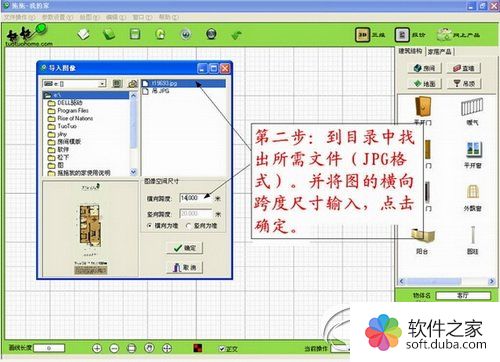Click the folder list scrollbar down arrow

point(133,172)
